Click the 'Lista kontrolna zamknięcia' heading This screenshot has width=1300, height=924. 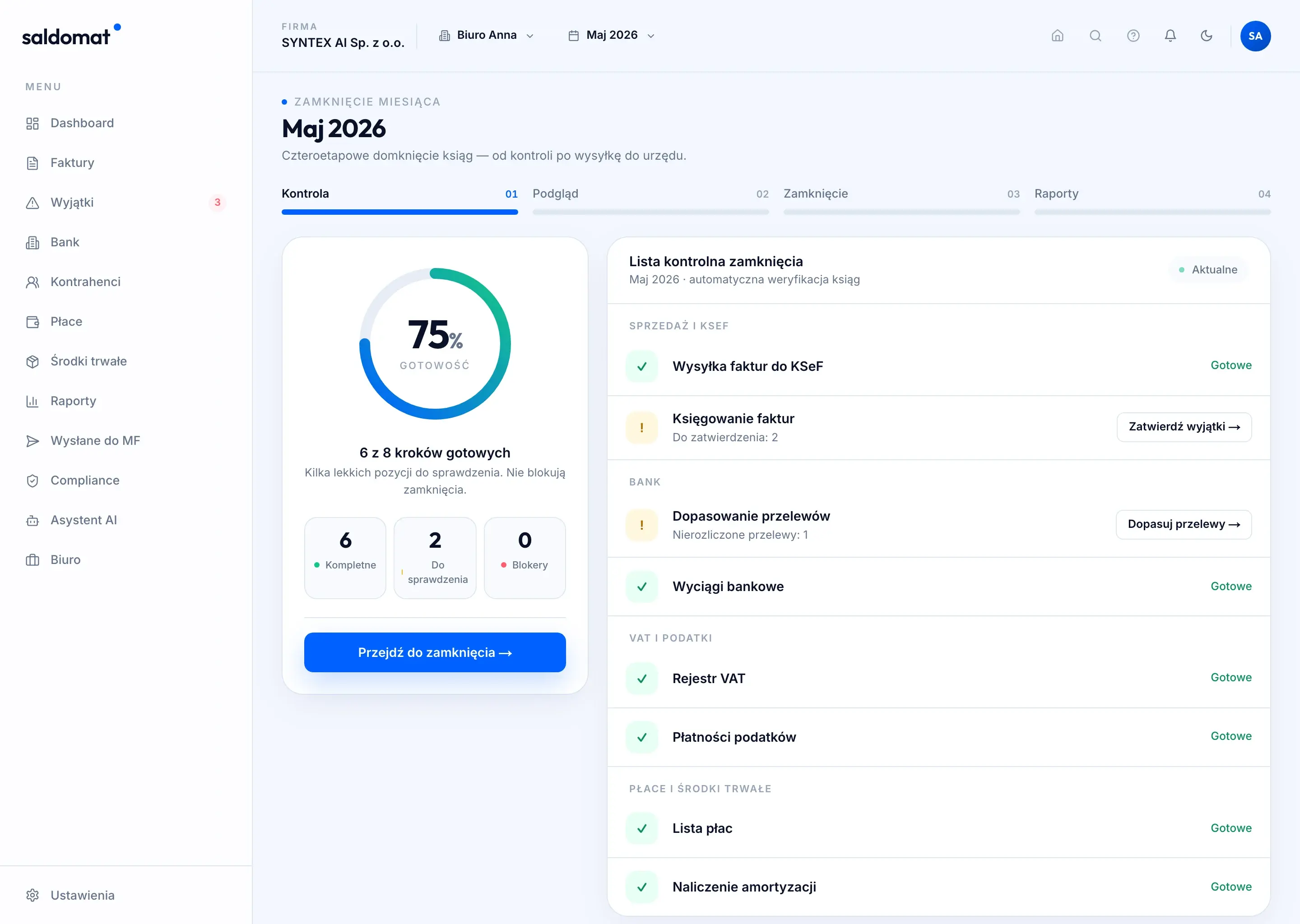coord(716,262)
